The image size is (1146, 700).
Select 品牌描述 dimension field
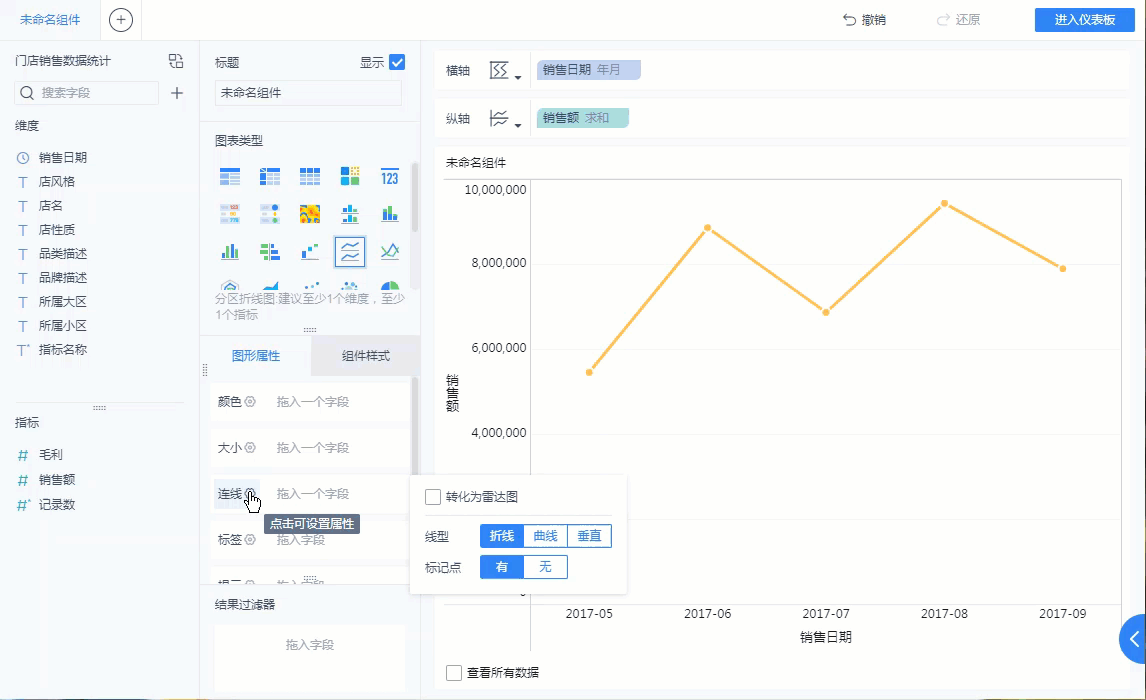pyautogui.click(x=63, y=278)
